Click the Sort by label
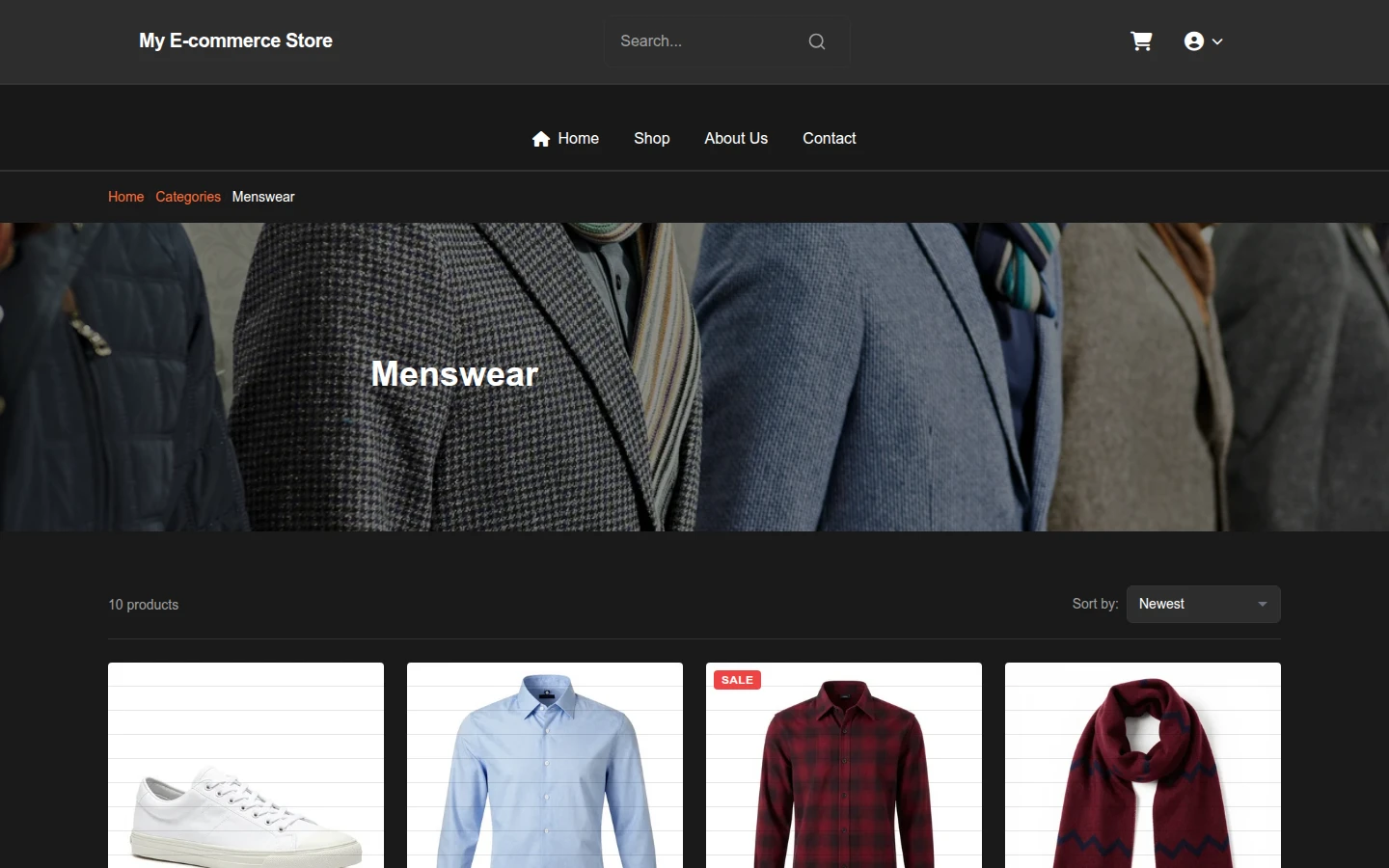 (1095, 604)
